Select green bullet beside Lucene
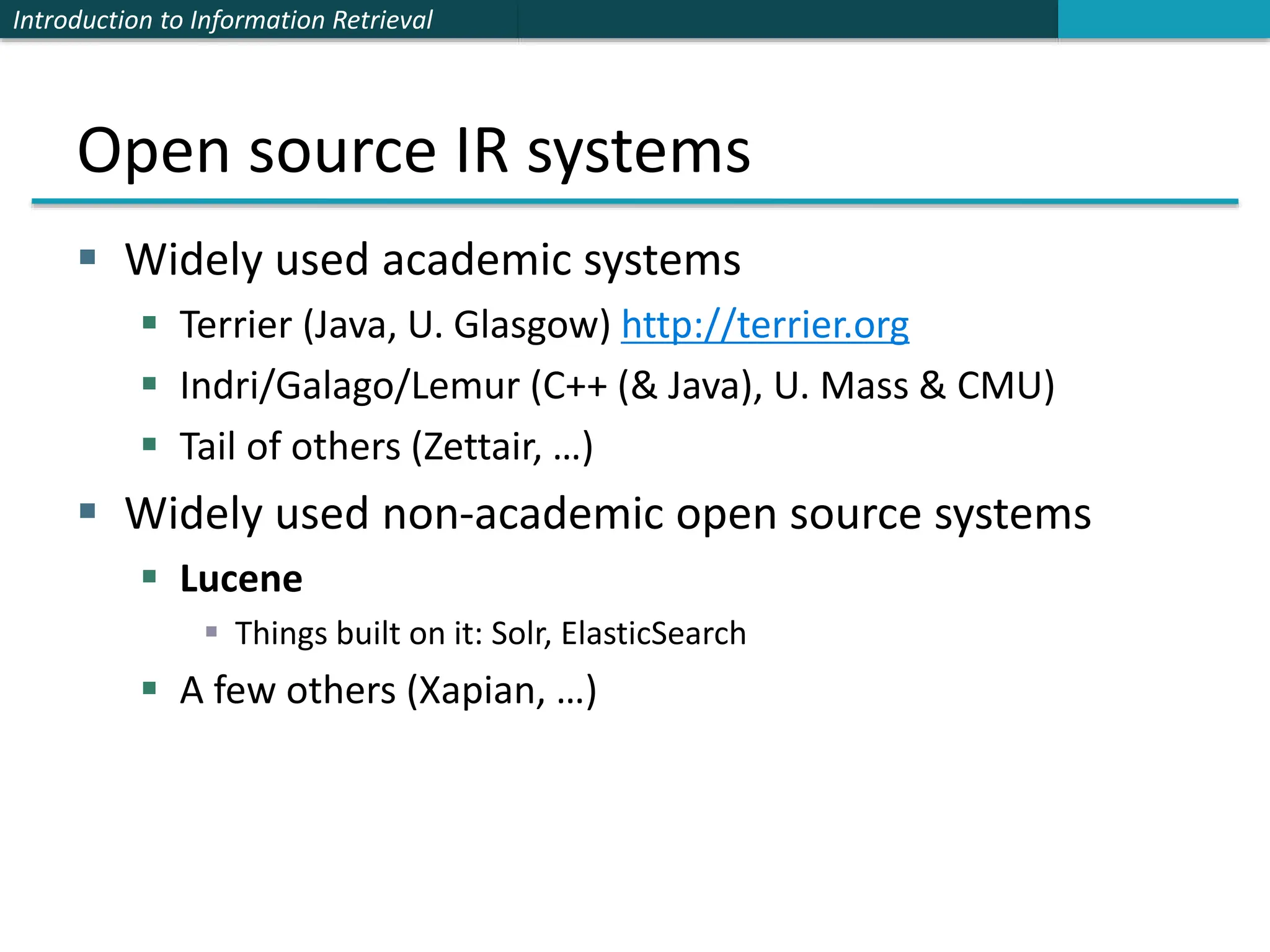 point(149,577)
